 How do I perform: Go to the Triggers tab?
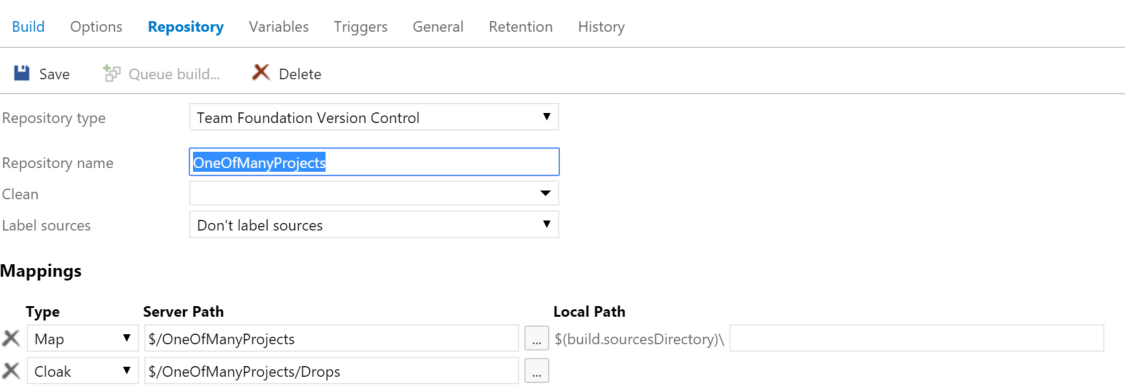coord(360,27)
